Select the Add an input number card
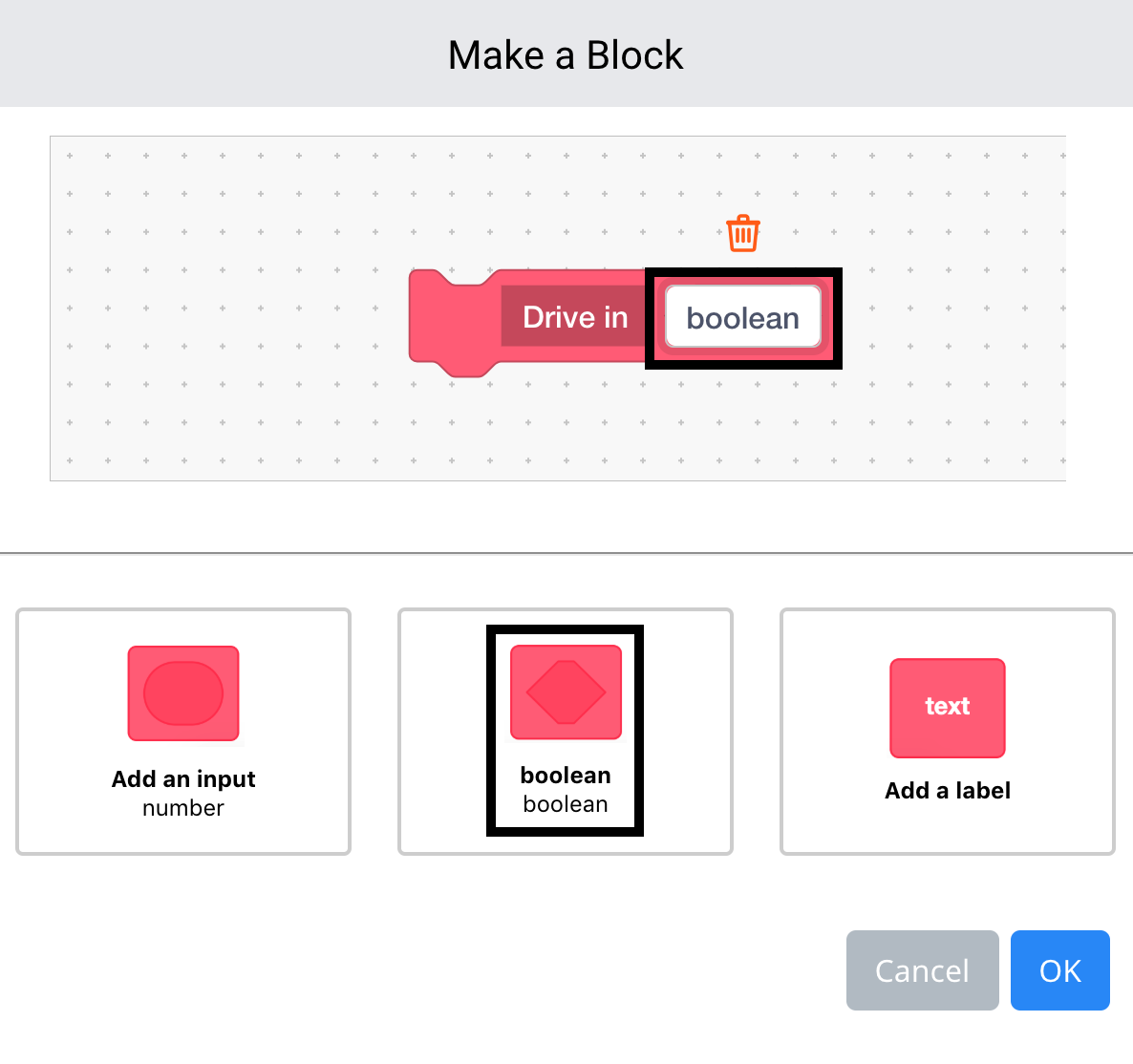 click(182, 731)
